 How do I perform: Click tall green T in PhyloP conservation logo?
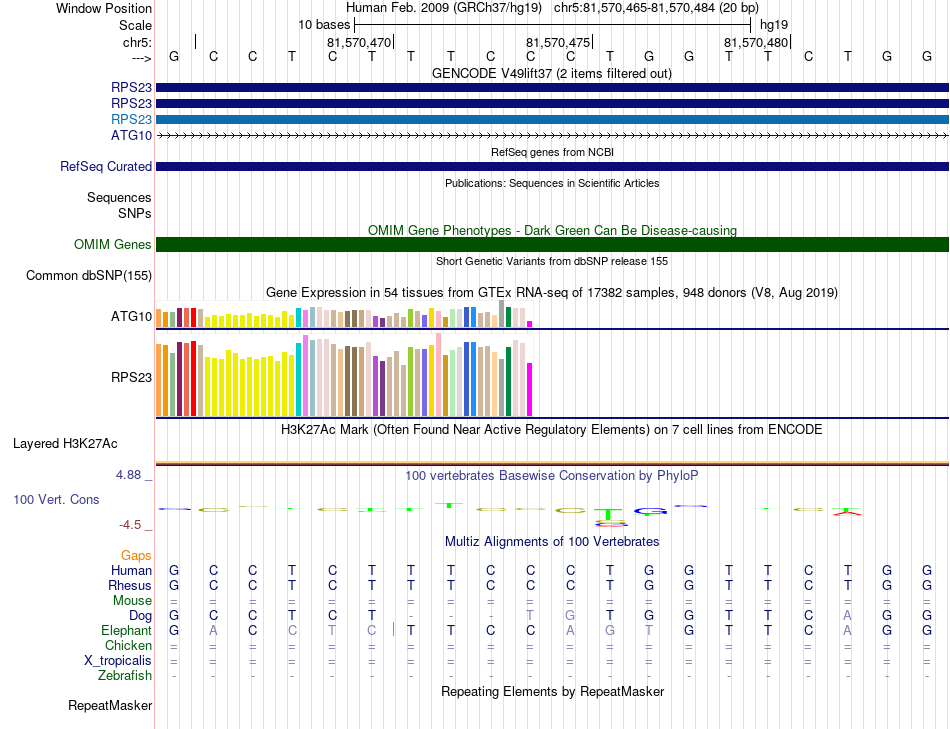point(609,516)
